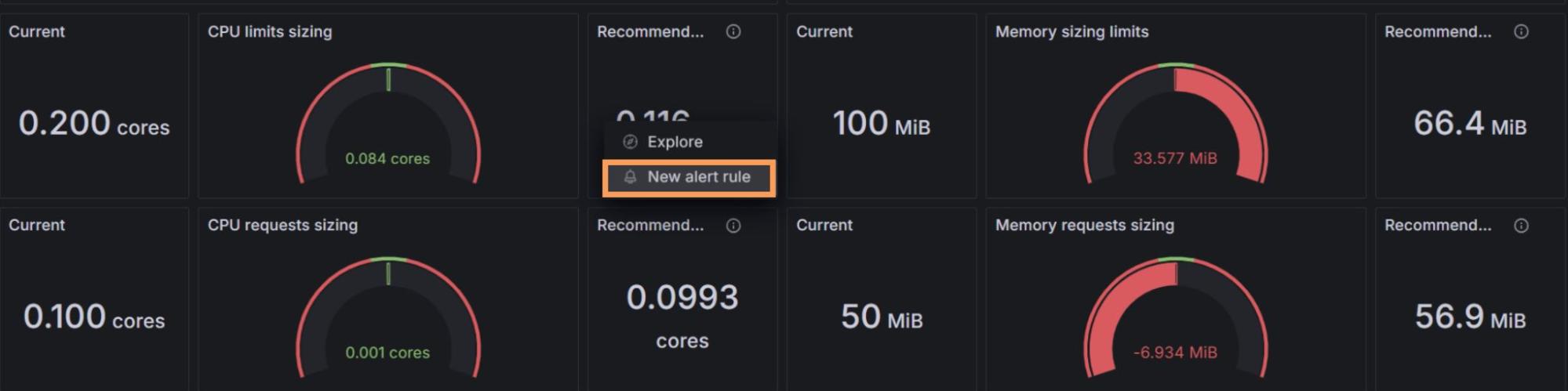This screenshot has height=391, width=1568.
Task: Click info icon on Memory requests Recommended panel
Action: pyautogui.click(x=1521, y=226)
